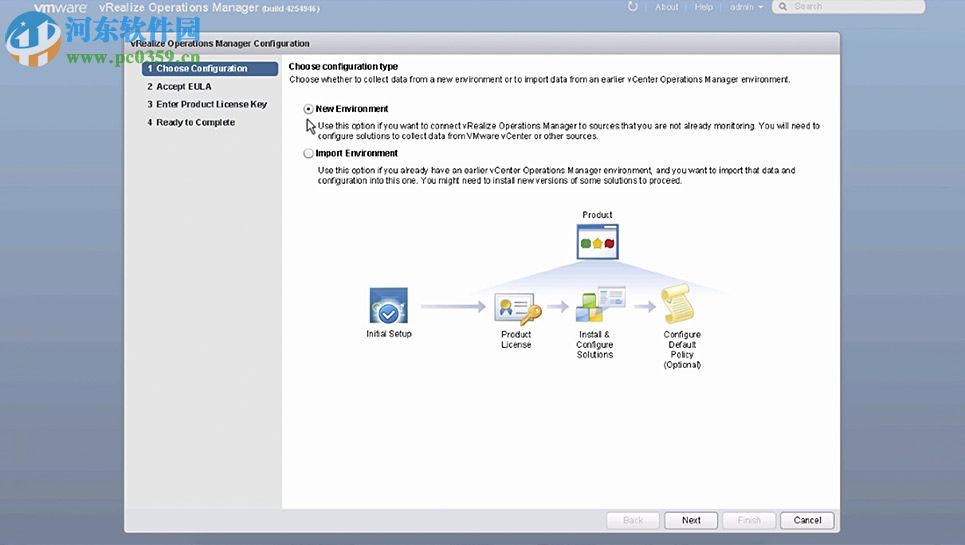Open the About link in header

tap(667, 7)
